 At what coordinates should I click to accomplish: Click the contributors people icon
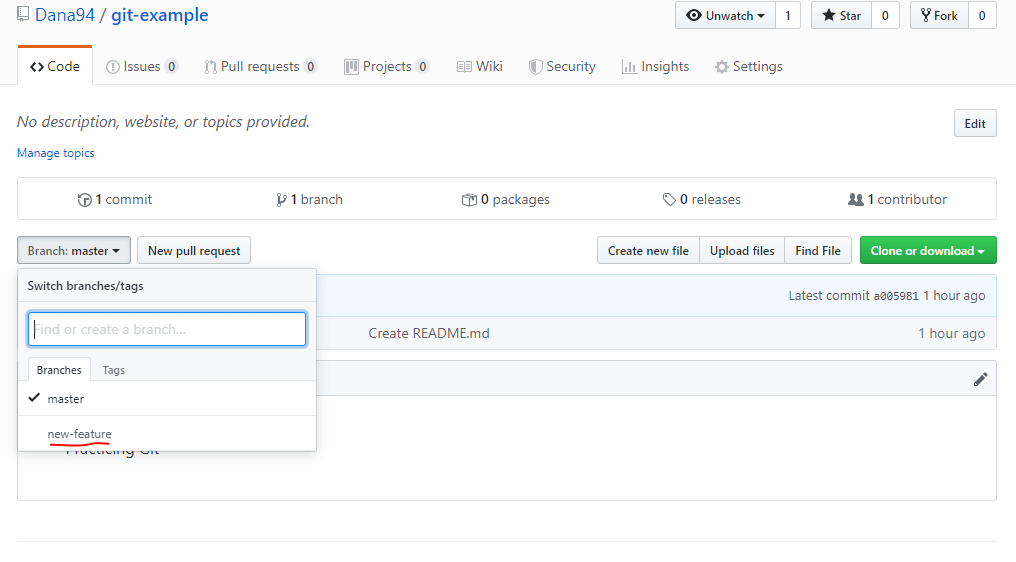[855, 200]
